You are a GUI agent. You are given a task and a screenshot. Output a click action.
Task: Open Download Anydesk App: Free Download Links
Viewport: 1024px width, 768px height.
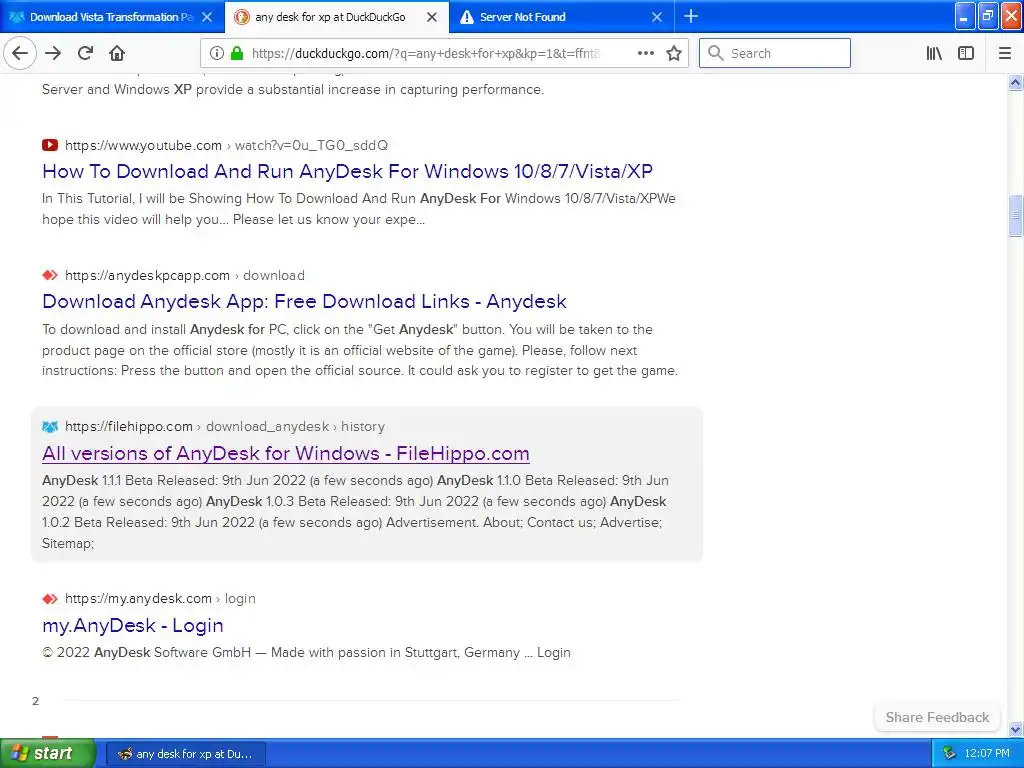(304, 301)
